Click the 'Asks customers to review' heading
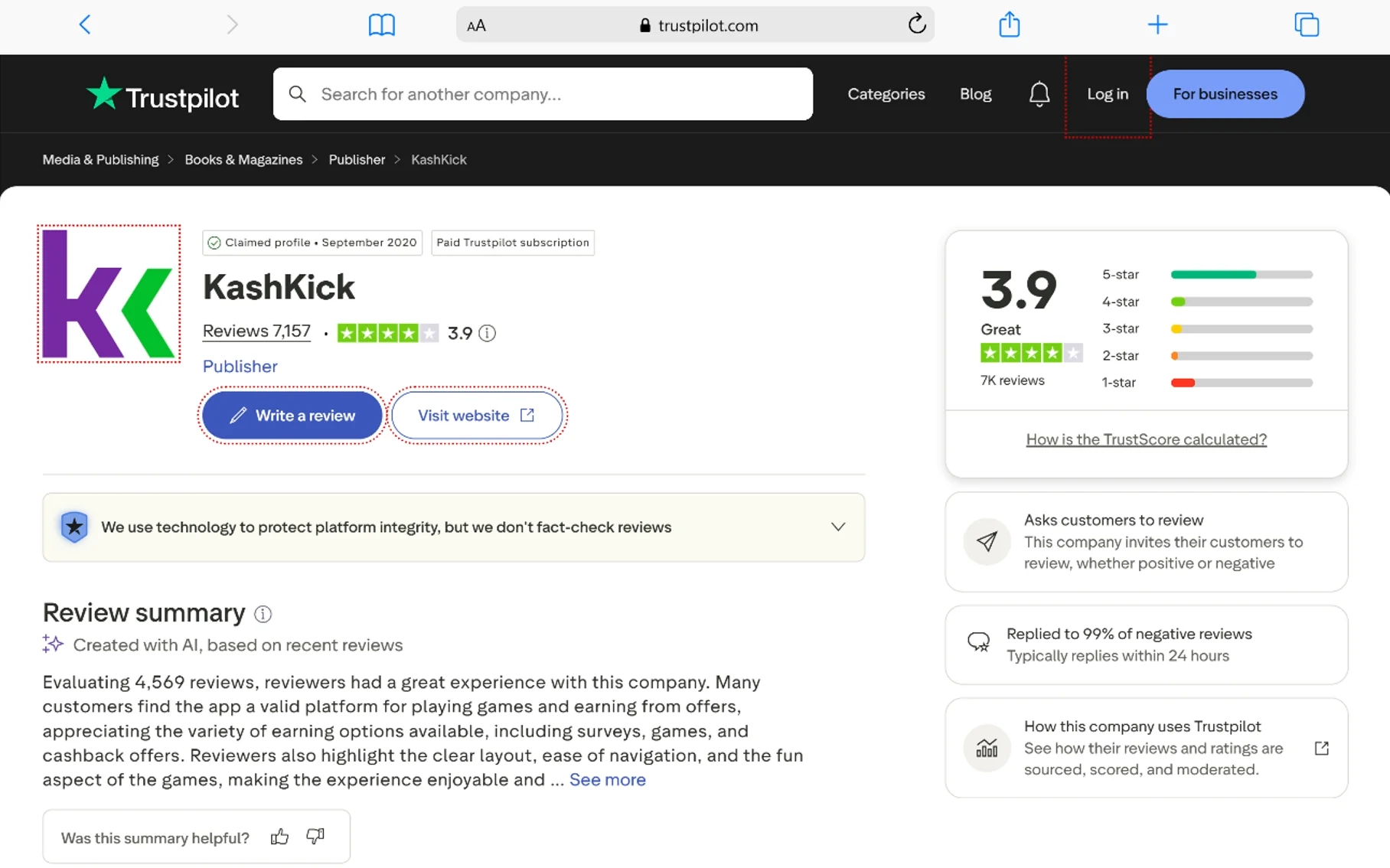This screenshot has width=1390, height=868. click(x=1114, y=520)
